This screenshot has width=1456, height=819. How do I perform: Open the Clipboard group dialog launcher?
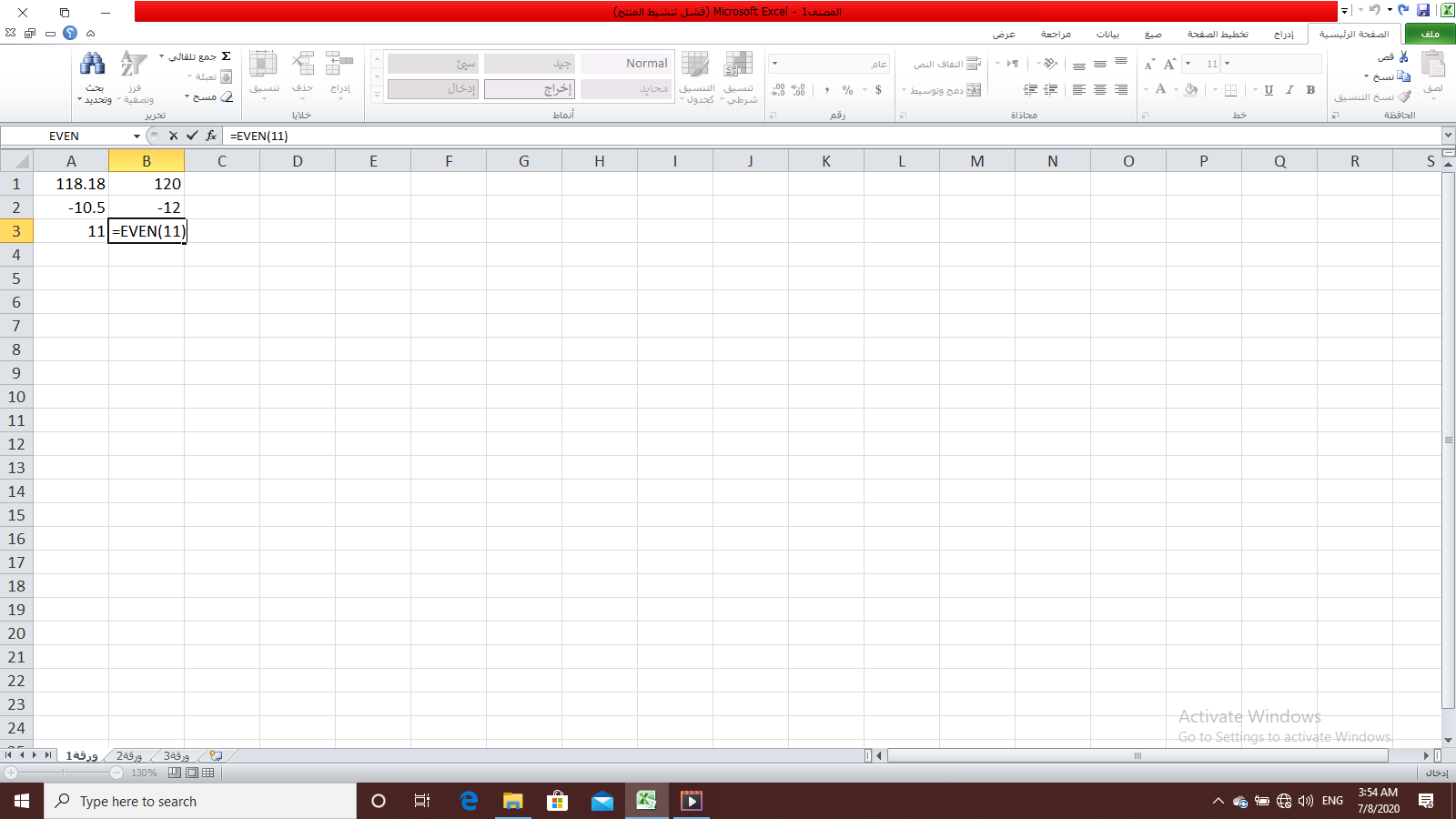click(1335, 116)
